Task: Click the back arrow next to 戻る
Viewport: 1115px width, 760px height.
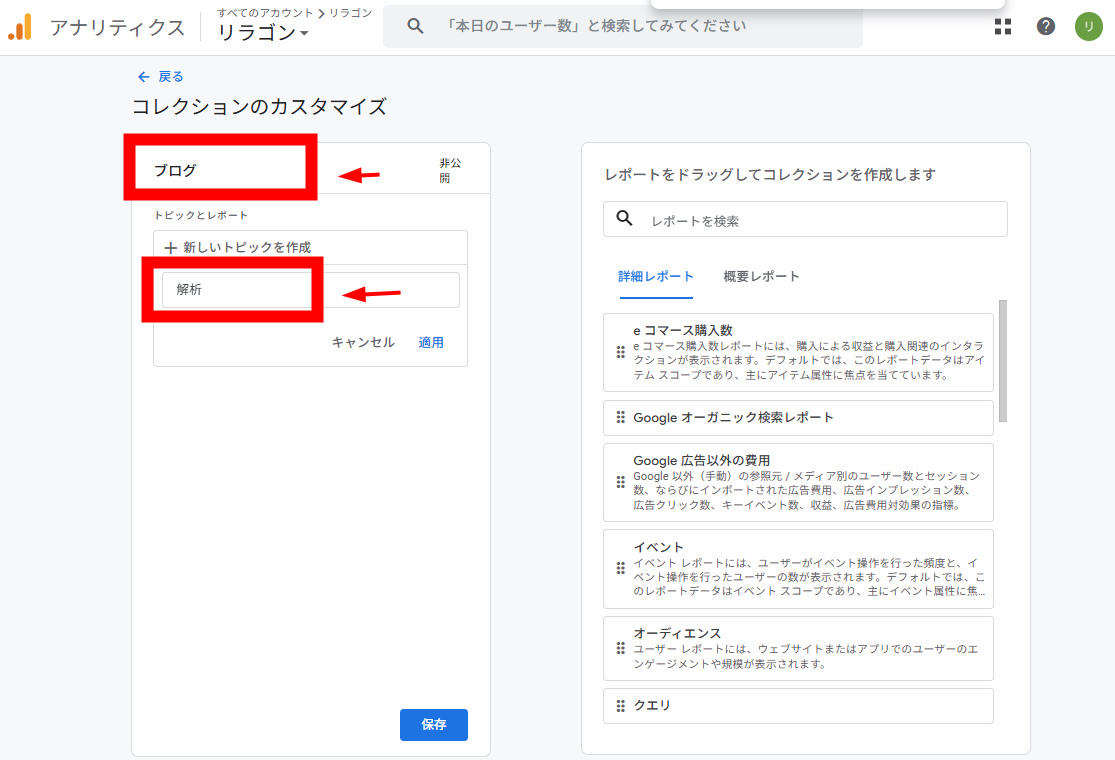Action: click(x=144, y=77)
